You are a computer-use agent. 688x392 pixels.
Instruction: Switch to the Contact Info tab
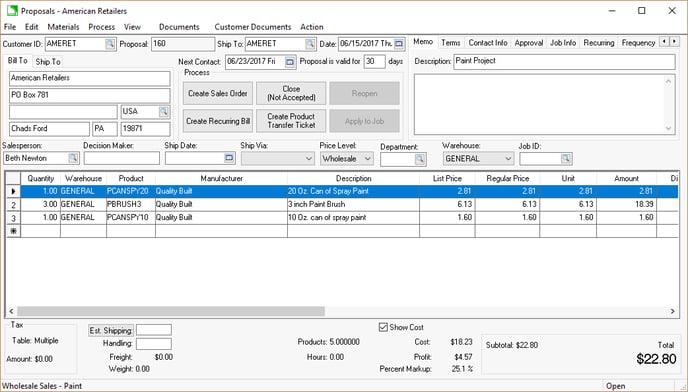(487, 43)
